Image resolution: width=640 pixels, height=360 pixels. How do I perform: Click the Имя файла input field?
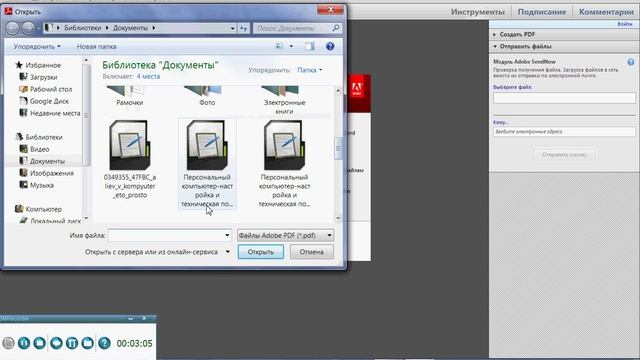[x=166, y=235]
